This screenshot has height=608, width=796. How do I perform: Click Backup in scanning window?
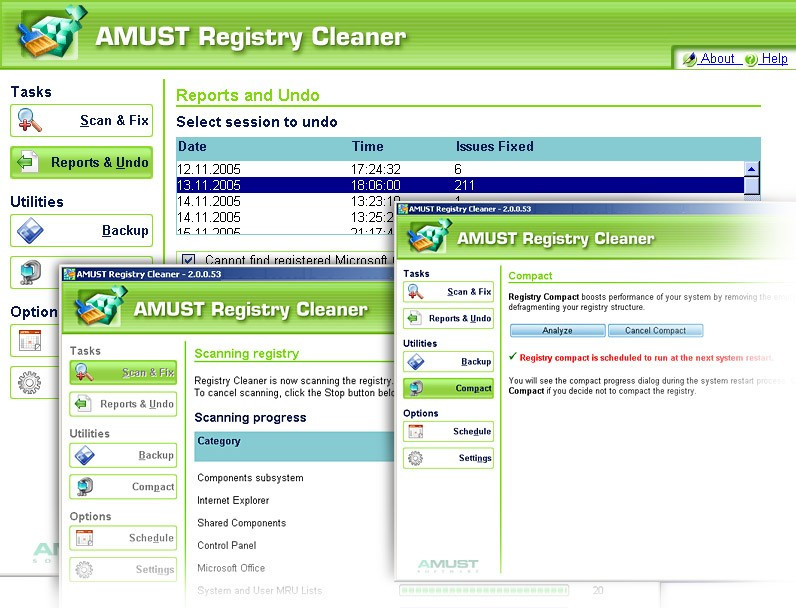pos(123,455)
